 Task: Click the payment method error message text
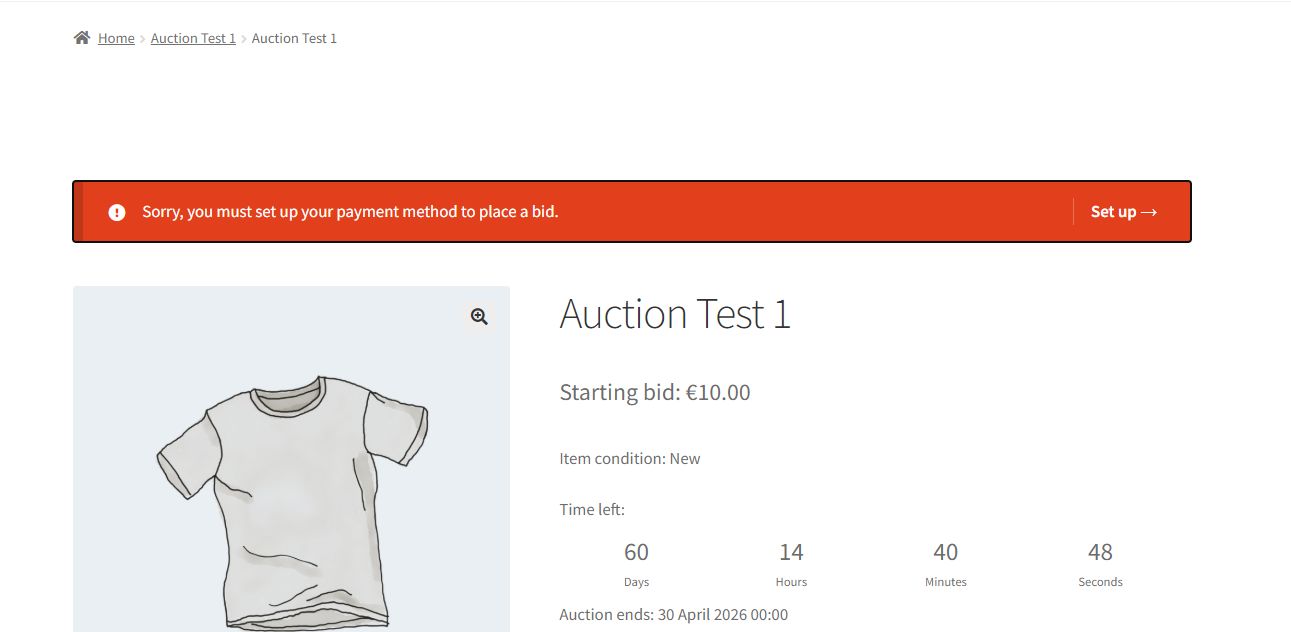(x=350, y=212)
